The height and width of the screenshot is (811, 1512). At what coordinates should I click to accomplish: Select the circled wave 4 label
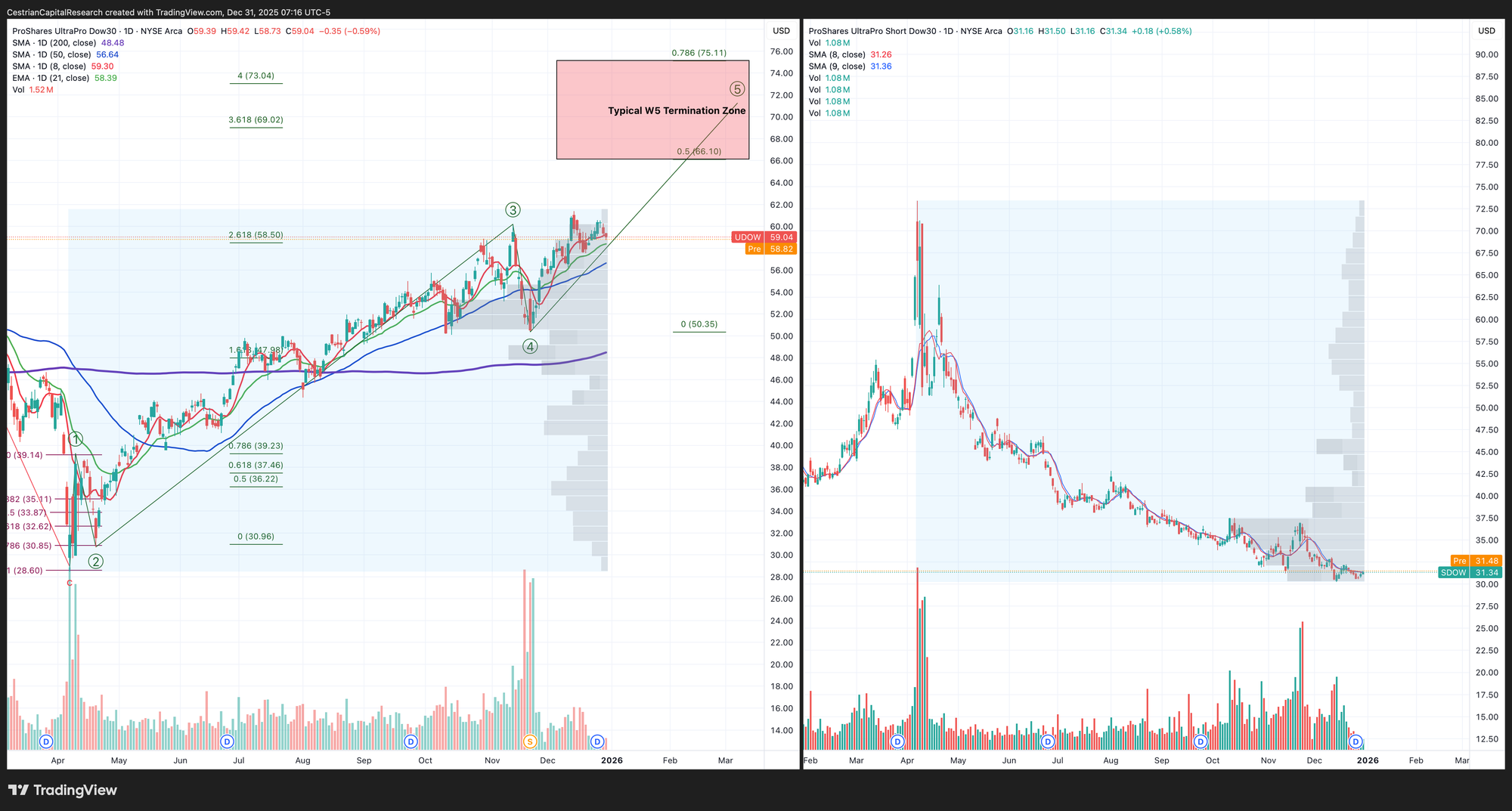click(x=531, y=347)
